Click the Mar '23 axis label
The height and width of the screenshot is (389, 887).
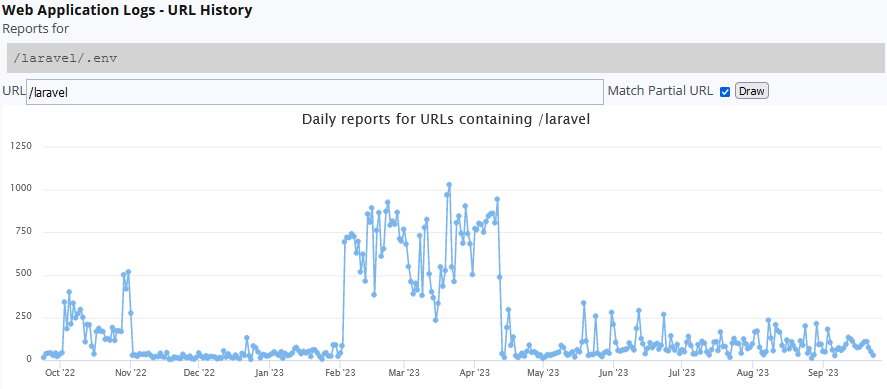coord(404,373)
